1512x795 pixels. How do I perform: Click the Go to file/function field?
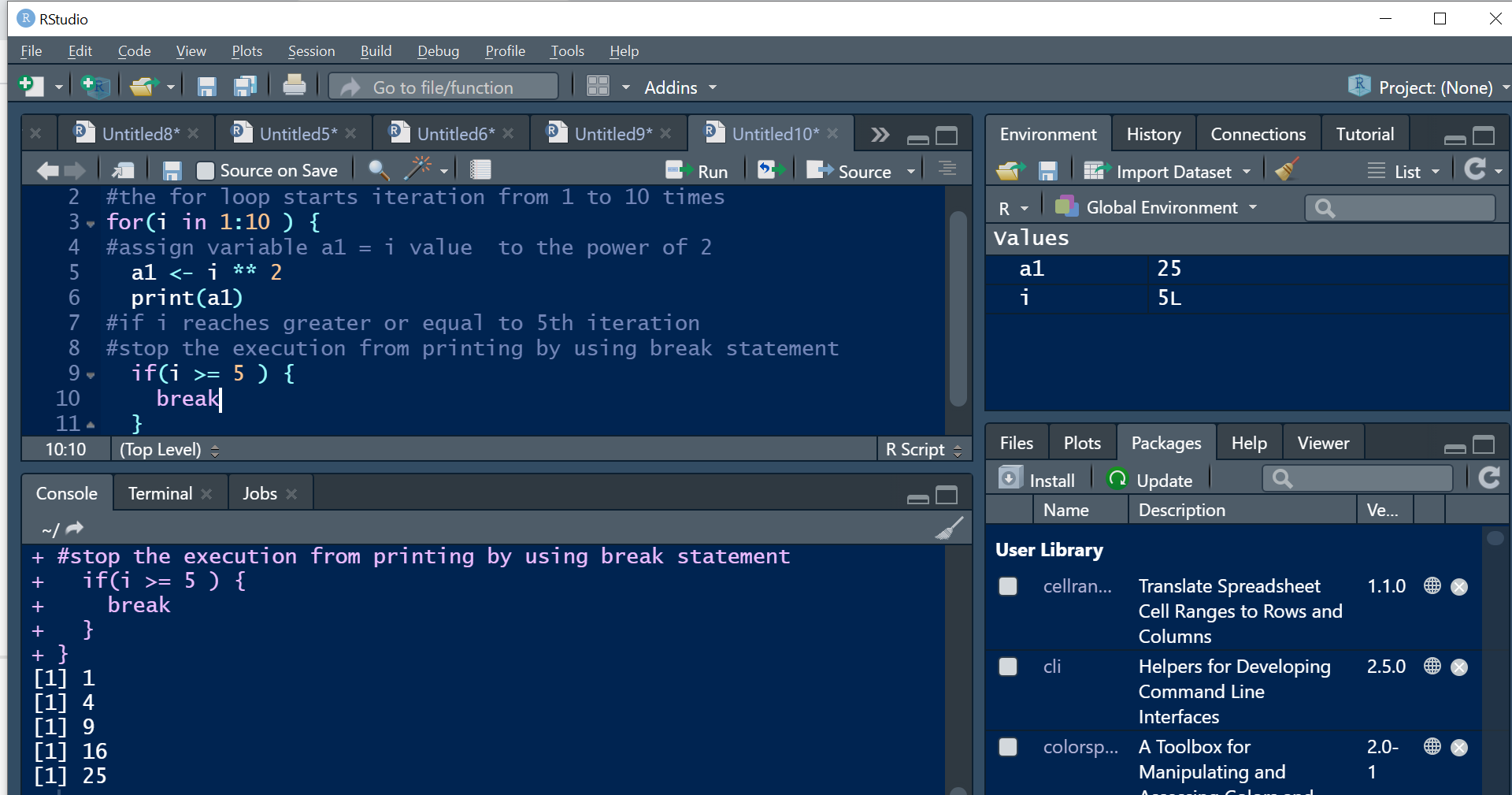(443, 87)
